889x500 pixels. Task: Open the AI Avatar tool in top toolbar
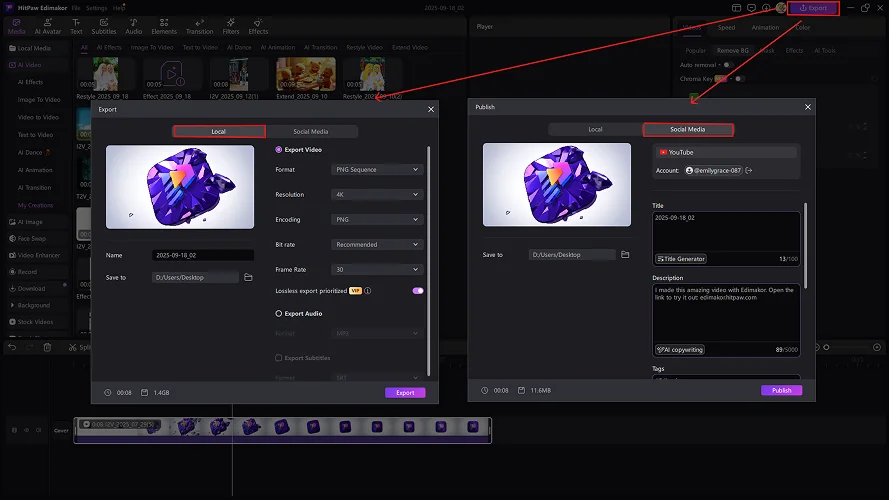48,26
